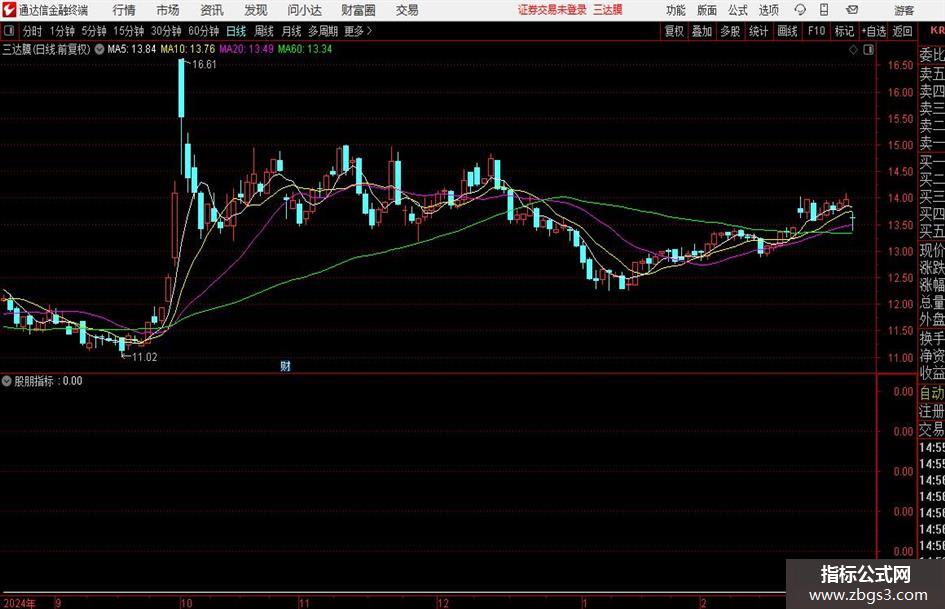Open the mail messages envelope icon
This screenshot has width=945, height=609.
coord(852,10)
